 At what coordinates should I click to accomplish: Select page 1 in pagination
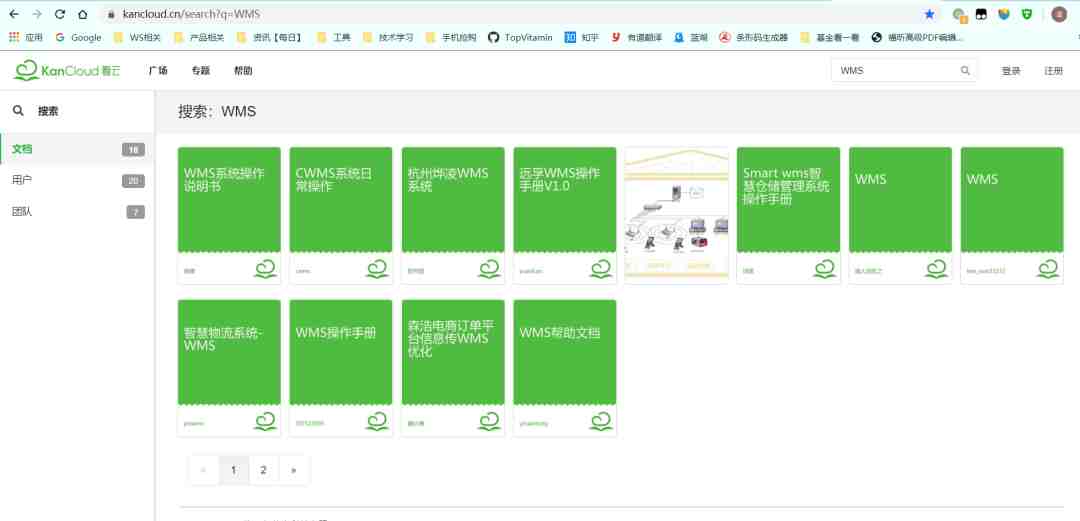coord(233,470)
